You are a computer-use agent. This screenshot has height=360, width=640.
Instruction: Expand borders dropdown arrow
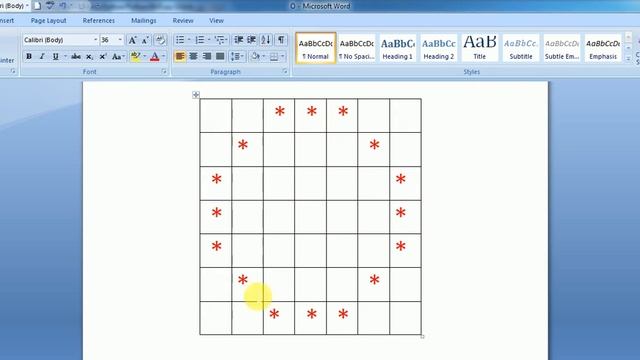tap(282, 56)
